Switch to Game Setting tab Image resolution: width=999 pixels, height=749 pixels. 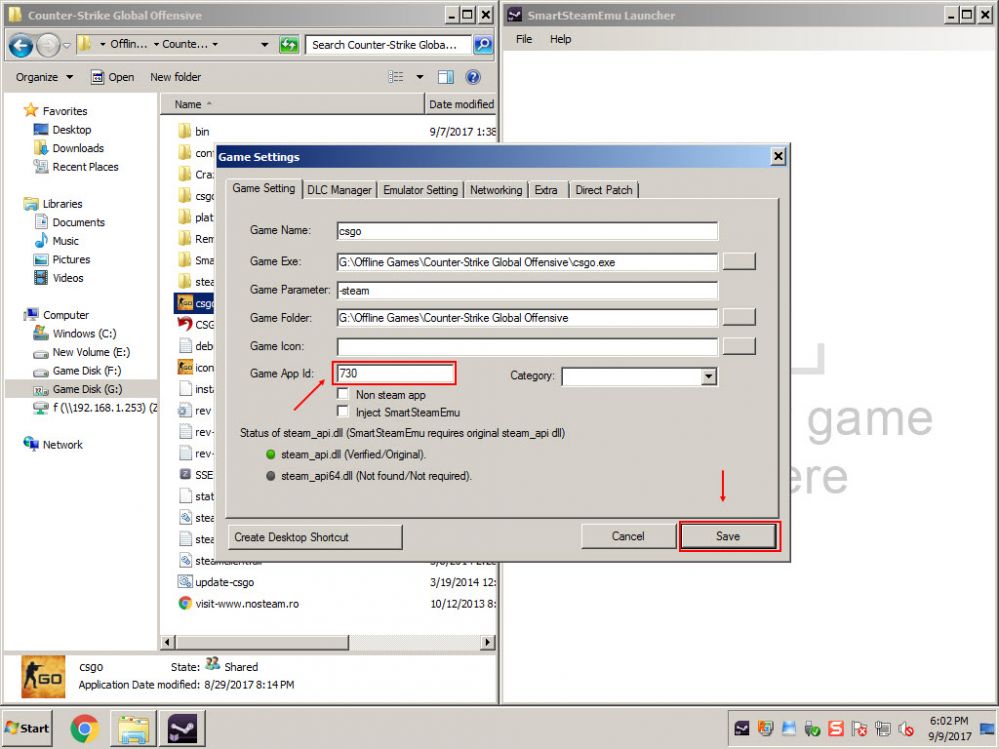point(263,189)
